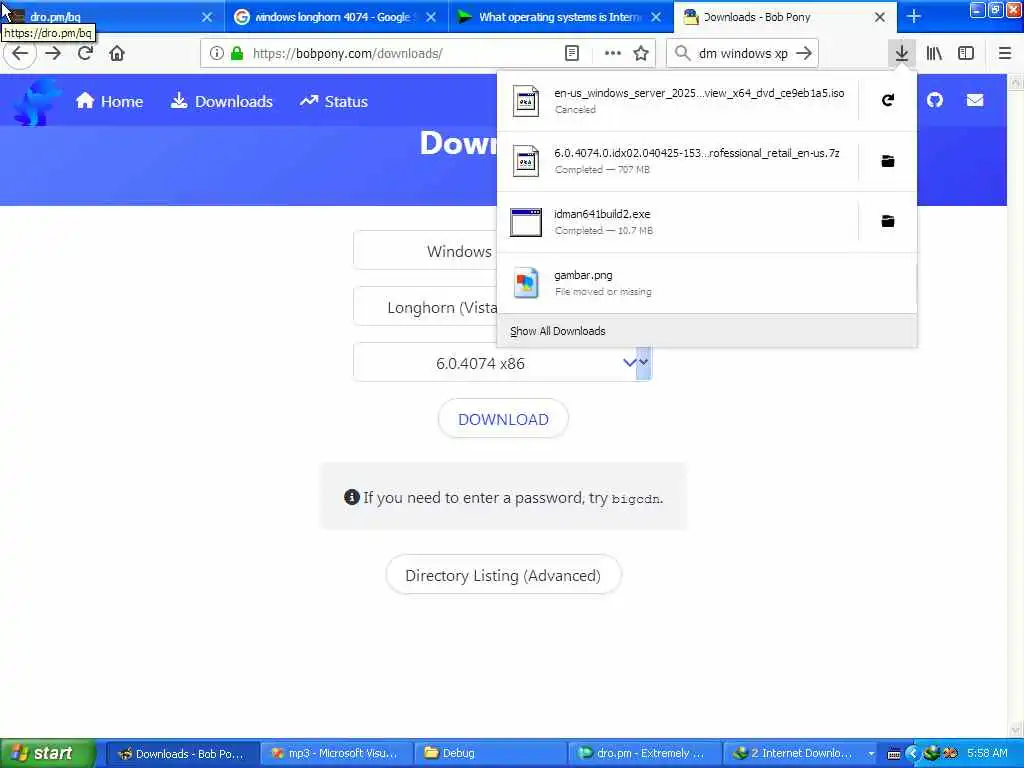Close the What operating systems tab
1024x768 pixels.
(x=656, y=17)
